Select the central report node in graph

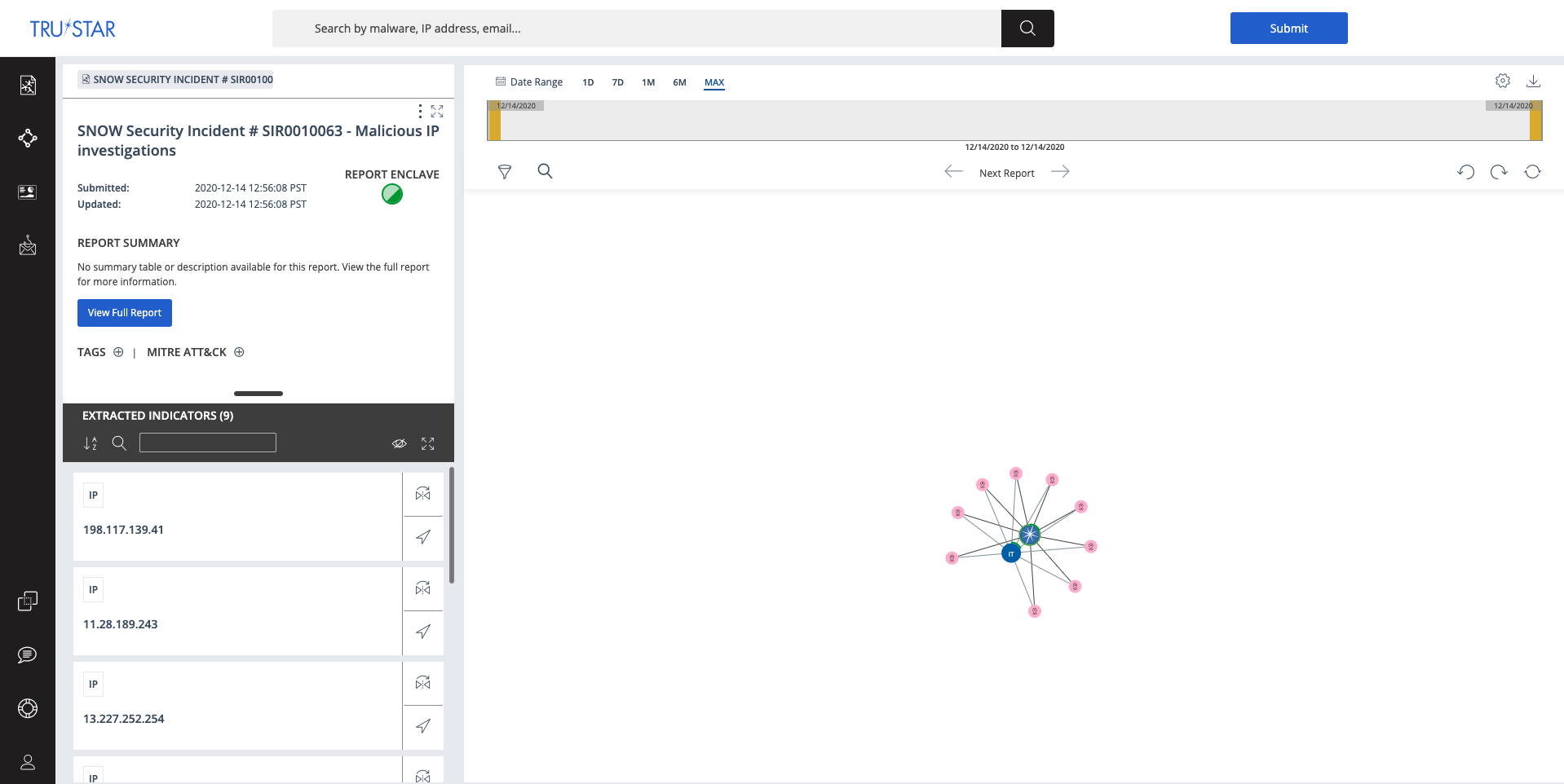(x=1030, y=535)
